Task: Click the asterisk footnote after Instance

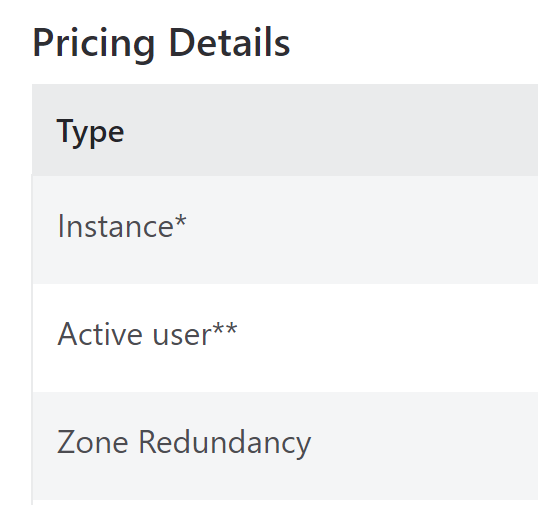Action: pos(180,220)
